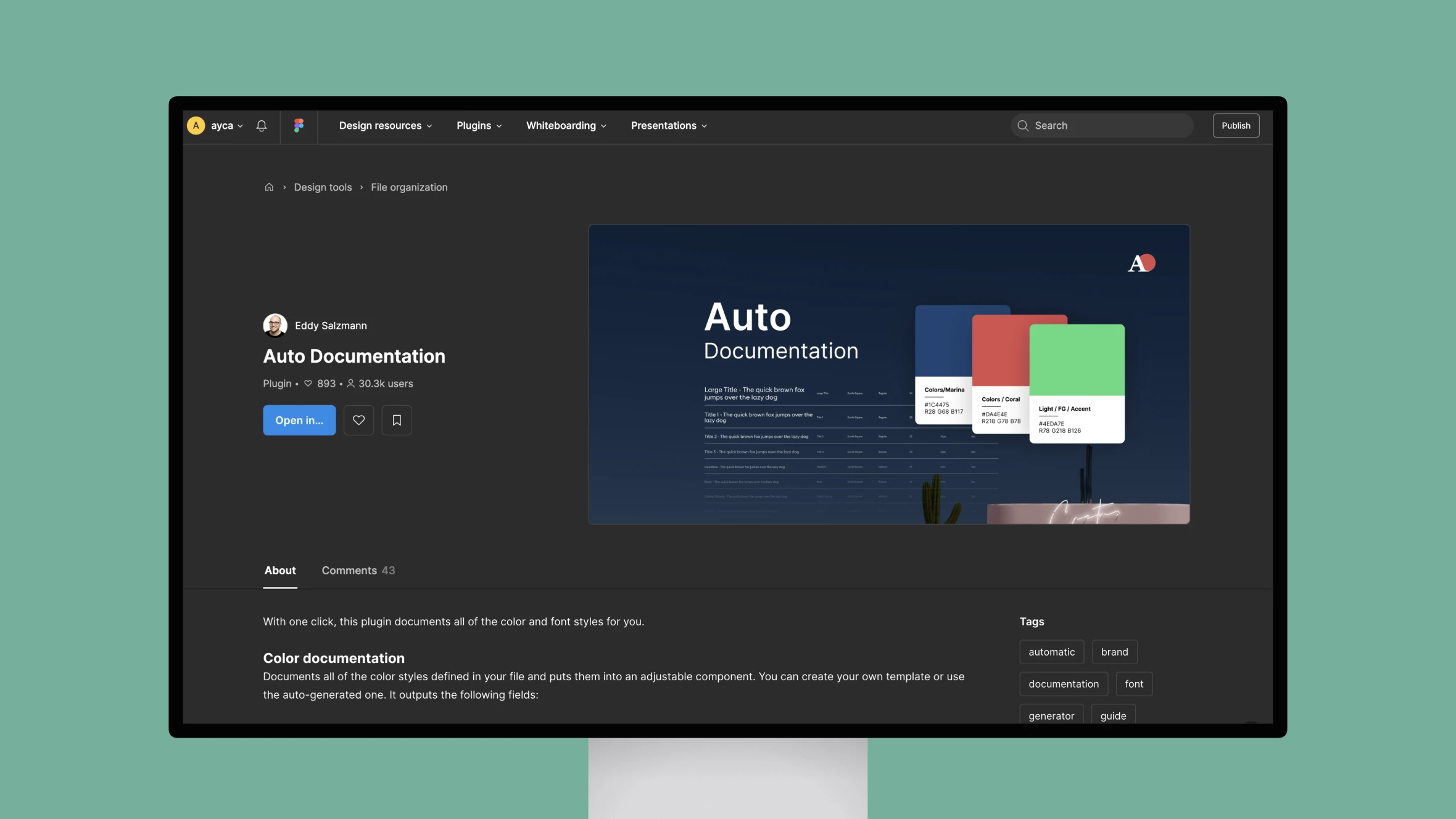Click the Publish button top right

point(1235,125)
